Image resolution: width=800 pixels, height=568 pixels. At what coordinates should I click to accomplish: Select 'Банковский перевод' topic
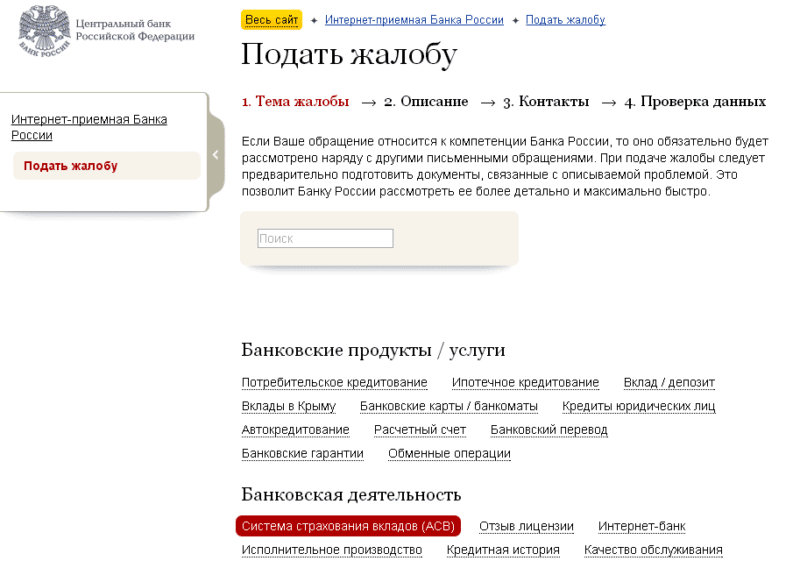pos(548,430)
